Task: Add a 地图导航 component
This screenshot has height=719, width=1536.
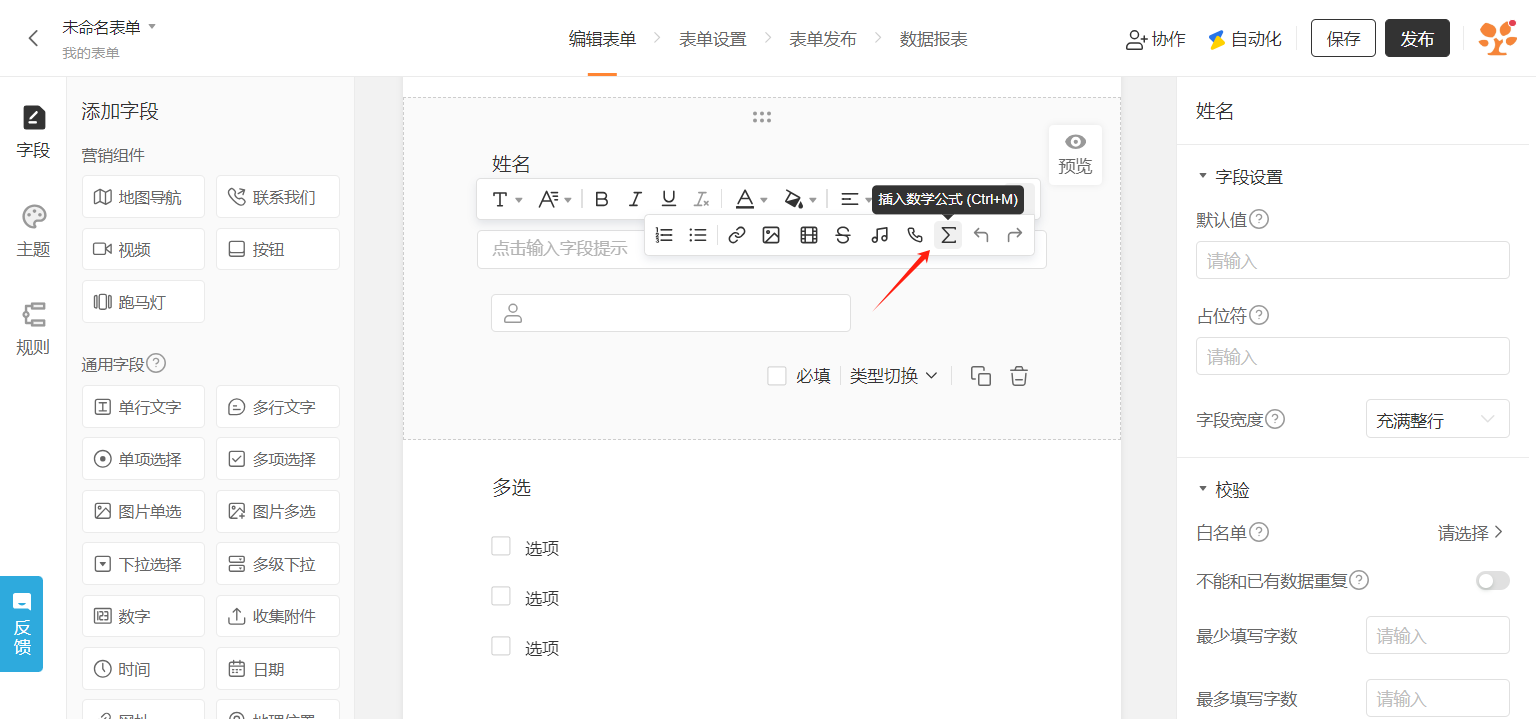Action: (x=143, y=197)
